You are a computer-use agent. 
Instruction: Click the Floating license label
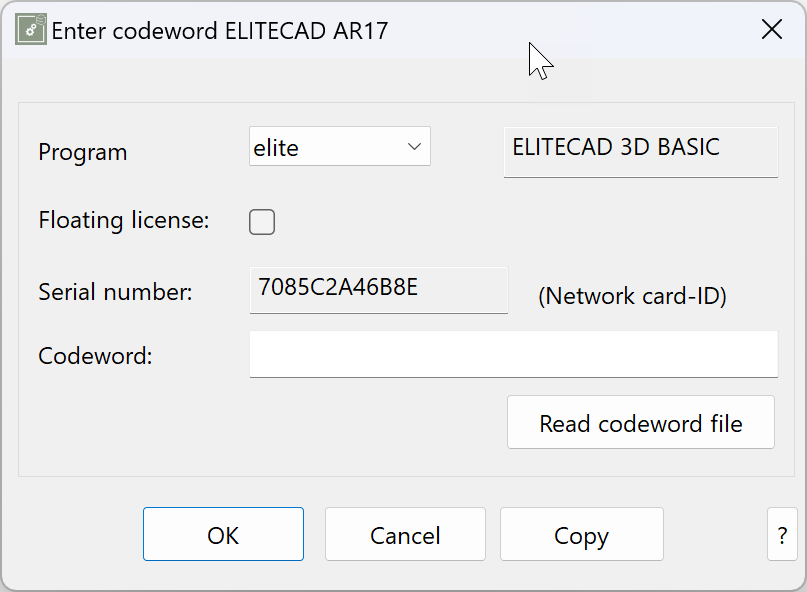click(123, 220)
